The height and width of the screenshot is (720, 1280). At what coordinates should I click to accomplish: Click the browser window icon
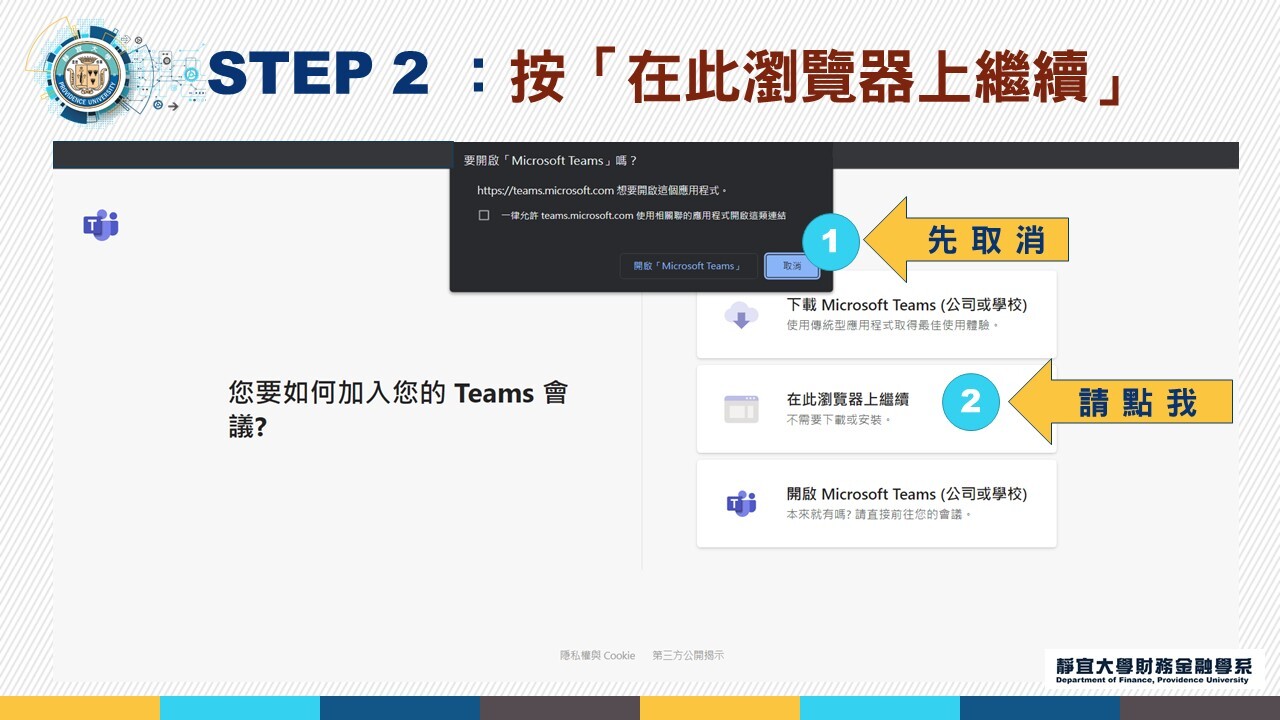pos(741,409)
